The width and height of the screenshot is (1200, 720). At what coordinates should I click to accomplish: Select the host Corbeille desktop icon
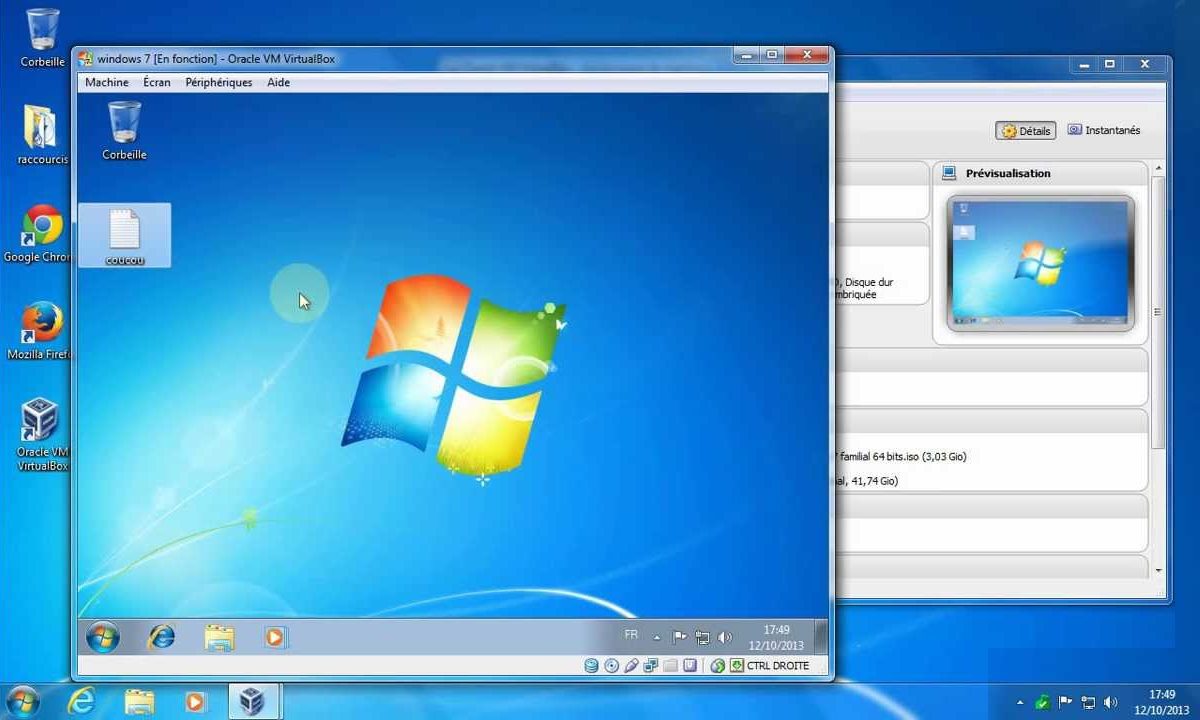pos(42,37)
